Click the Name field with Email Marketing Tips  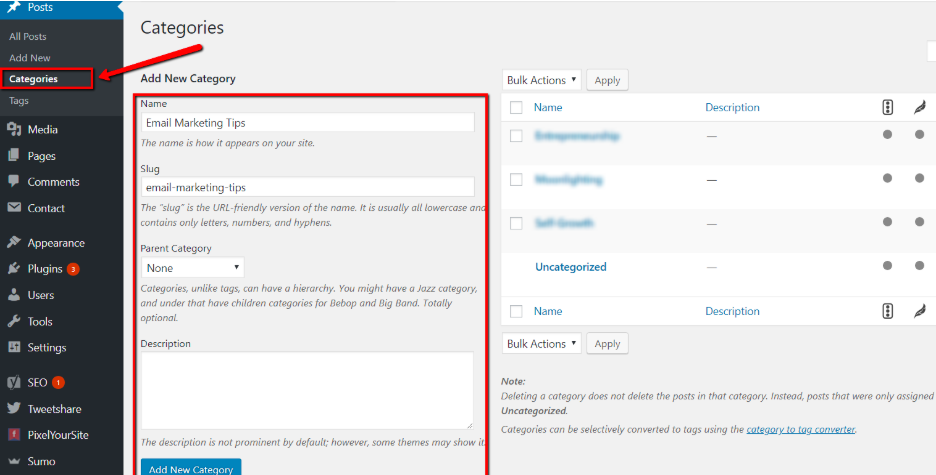pos(308,123)
